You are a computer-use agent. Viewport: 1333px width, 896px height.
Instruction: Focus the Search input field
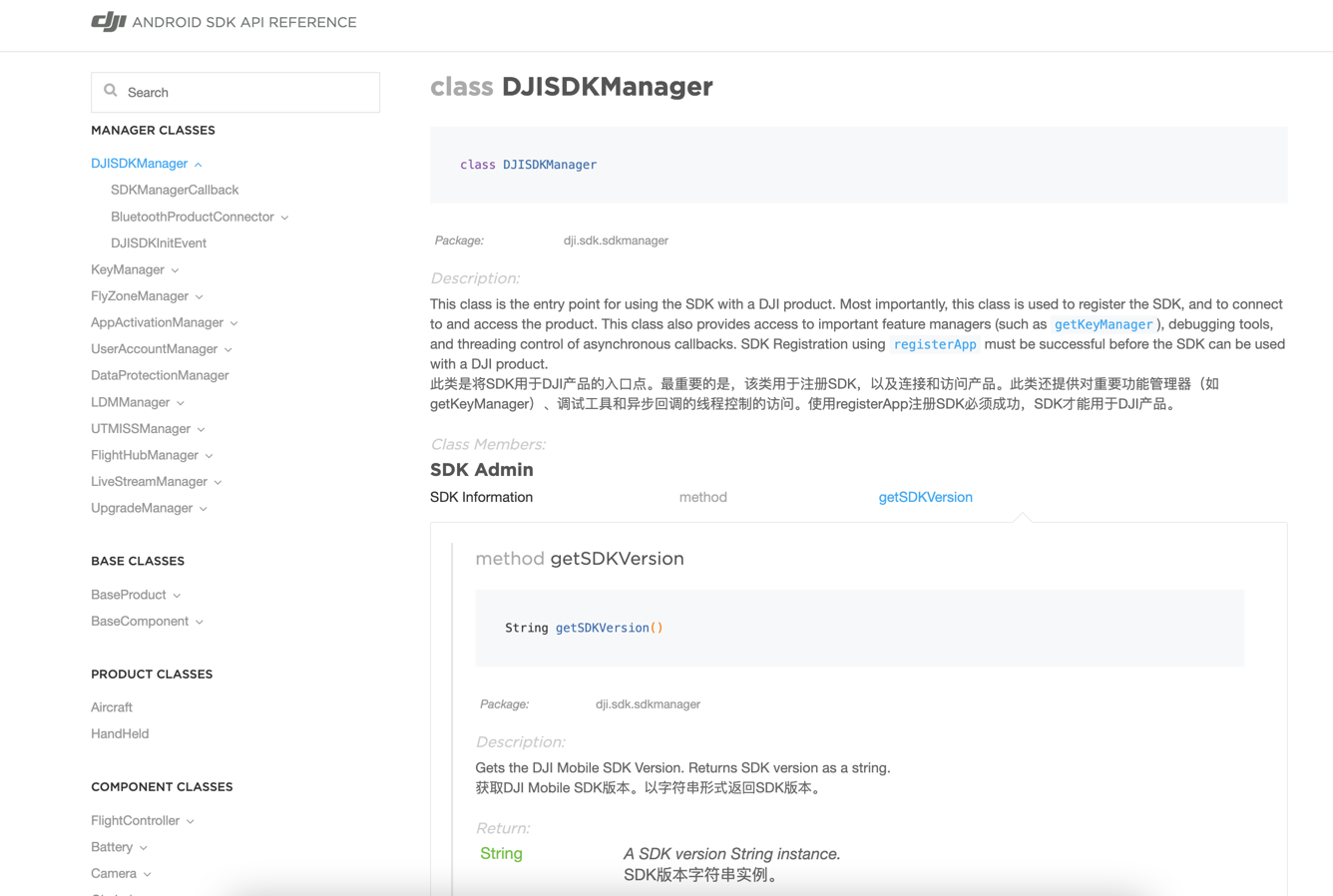235,92
